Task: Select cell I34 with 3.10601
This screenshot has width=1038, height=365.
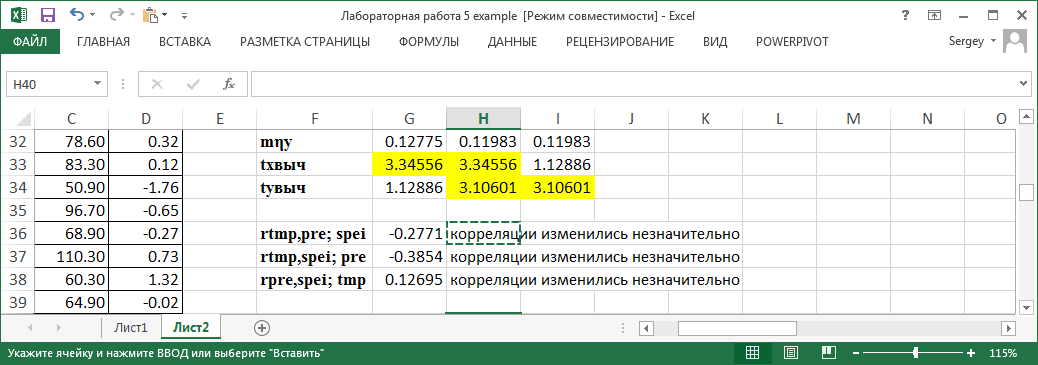Action: coord(557,187)
